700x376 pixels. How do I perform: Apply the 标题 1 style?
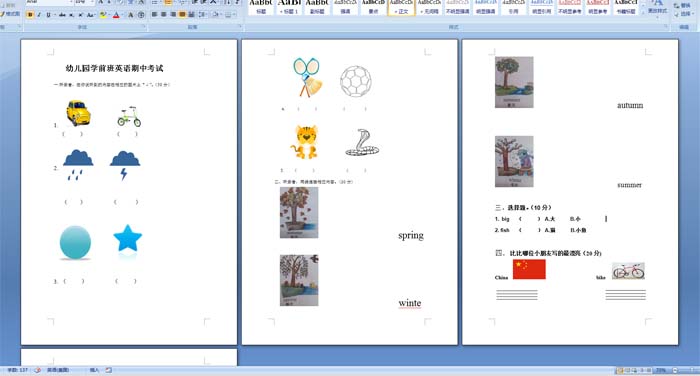coord(289,7)
